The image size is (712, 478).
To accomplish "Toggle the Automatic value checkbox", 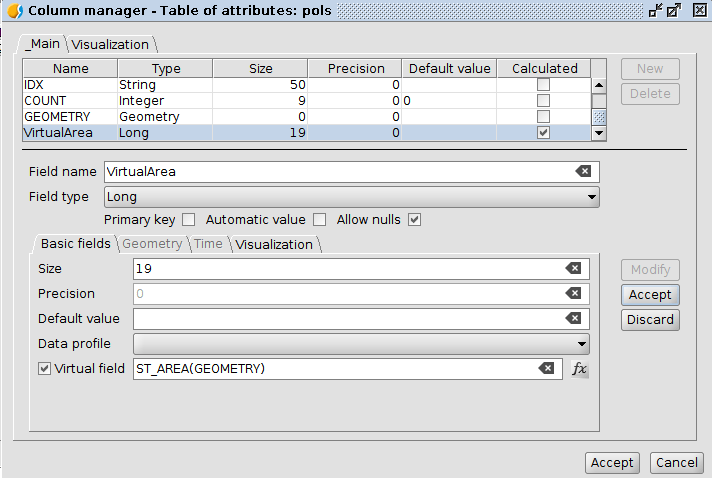I will (x=320, y=220).
